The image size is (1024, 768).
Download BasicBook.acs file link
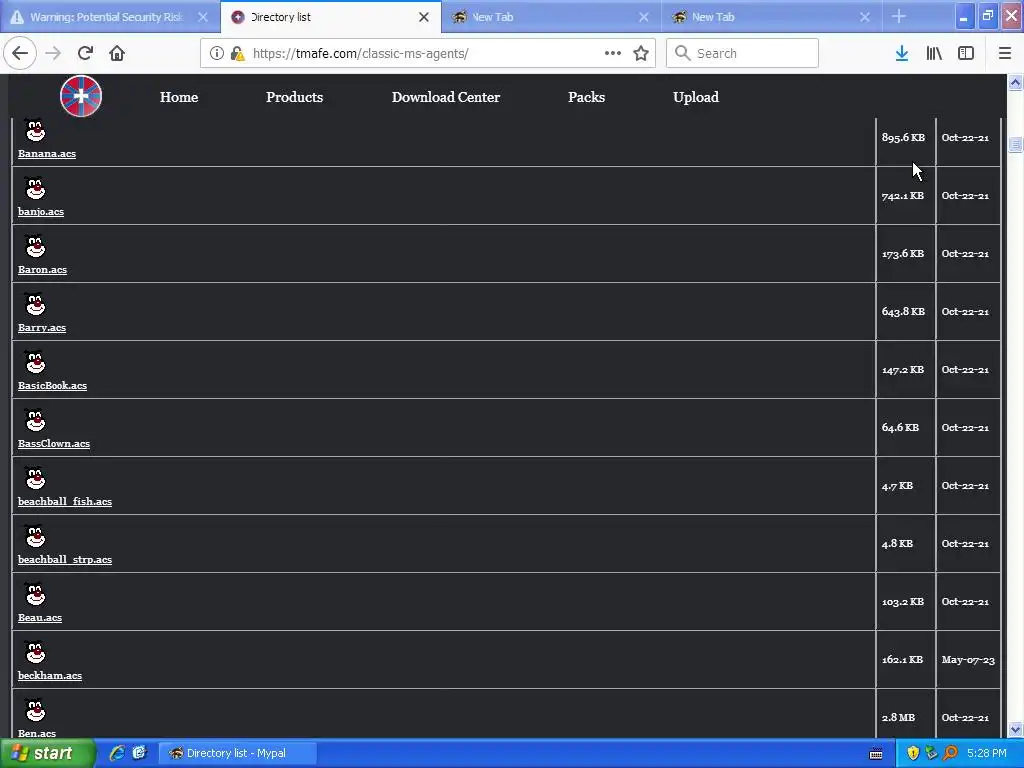(x=52, y=385)
